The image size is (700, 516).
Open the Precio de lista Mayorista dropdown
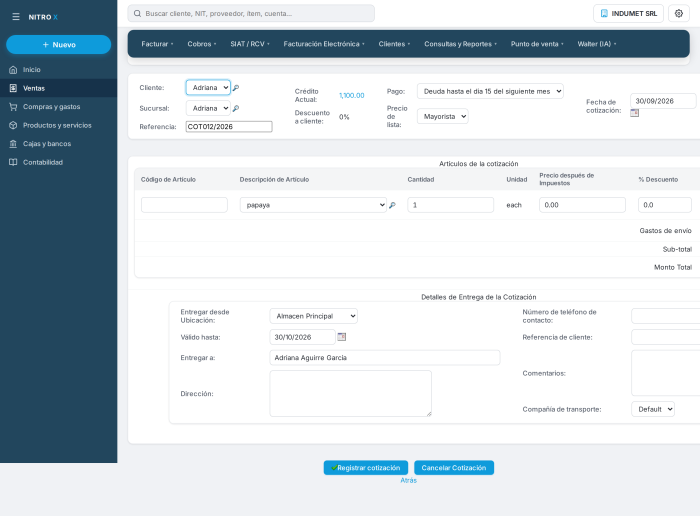(442, 116)
